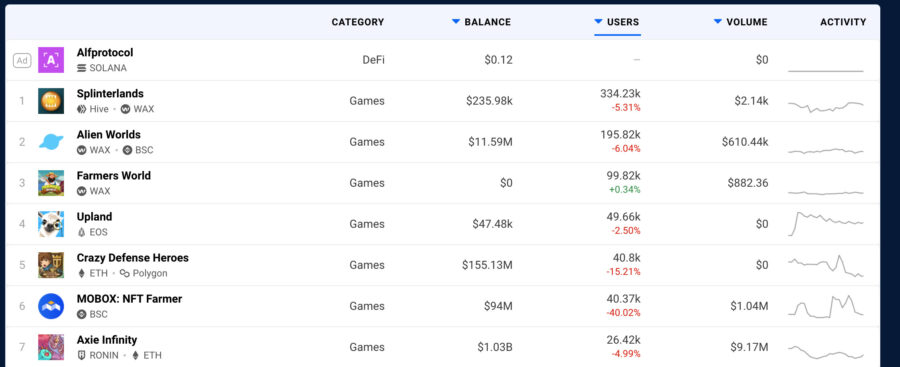The image size is (900, 367).
Task: Sort by Users column arrow
Action: pyautogui.click(x=598, y=22)
